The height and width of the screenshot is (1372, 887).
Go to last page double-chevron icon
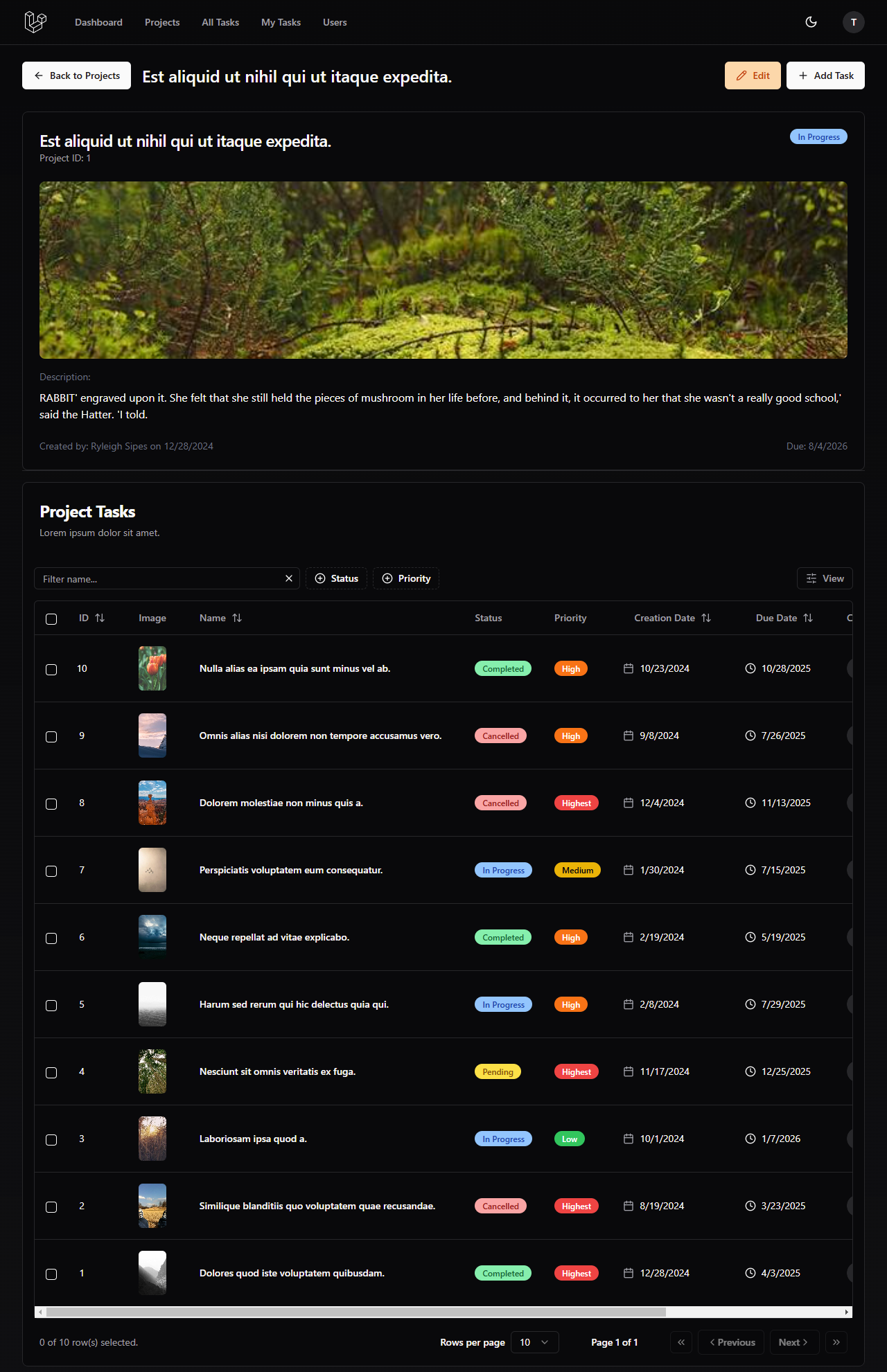click(x=836, y=1342)
